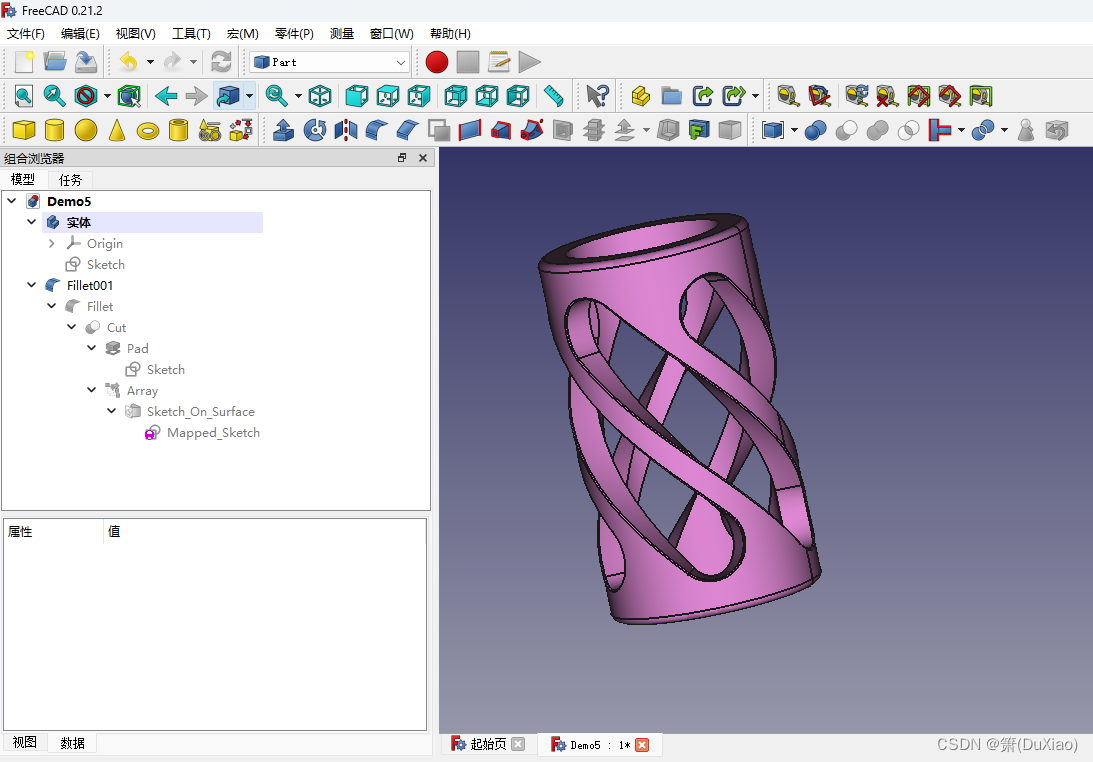Fit selection in view
Image resolution: width=1093 pixels, height=762 pixels.
point(54,96)
